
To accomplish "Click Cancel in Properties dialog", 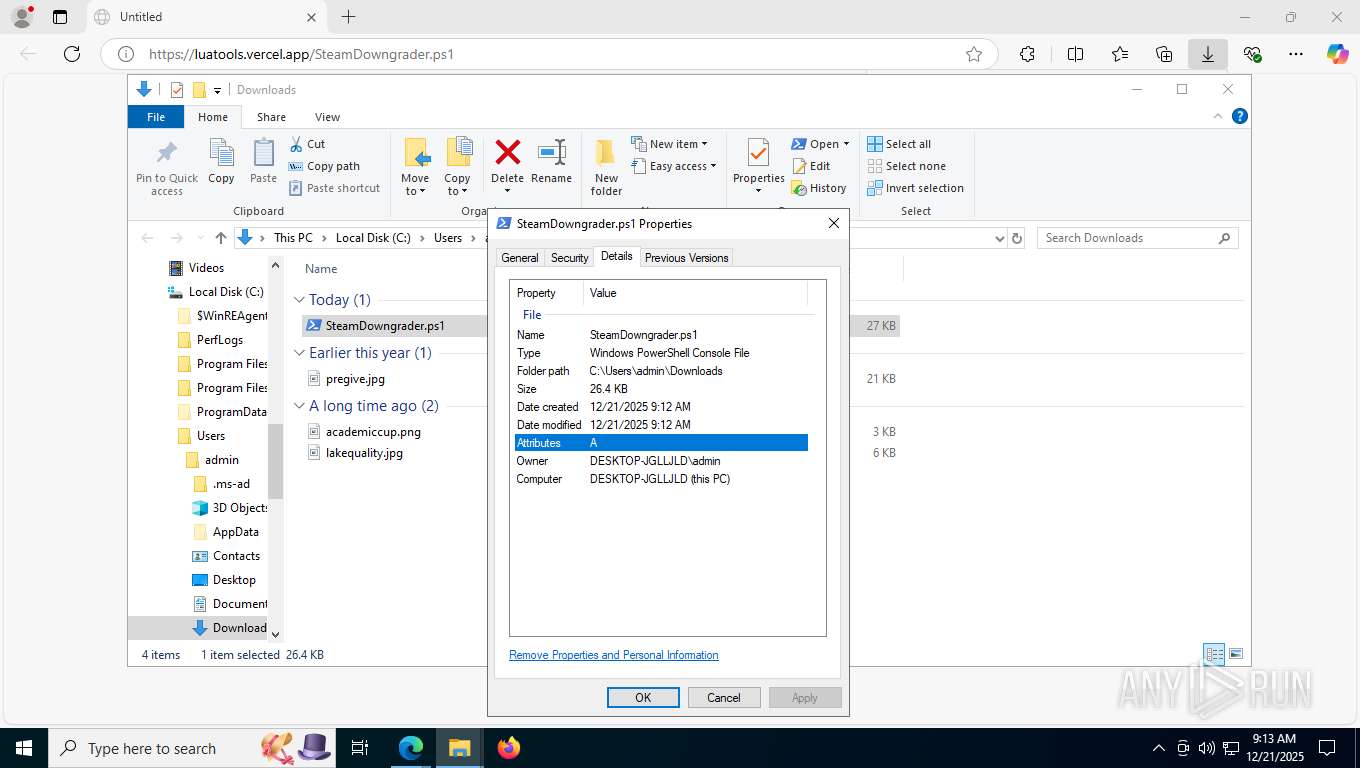I will pyautogui.click(x=724, y=698).
